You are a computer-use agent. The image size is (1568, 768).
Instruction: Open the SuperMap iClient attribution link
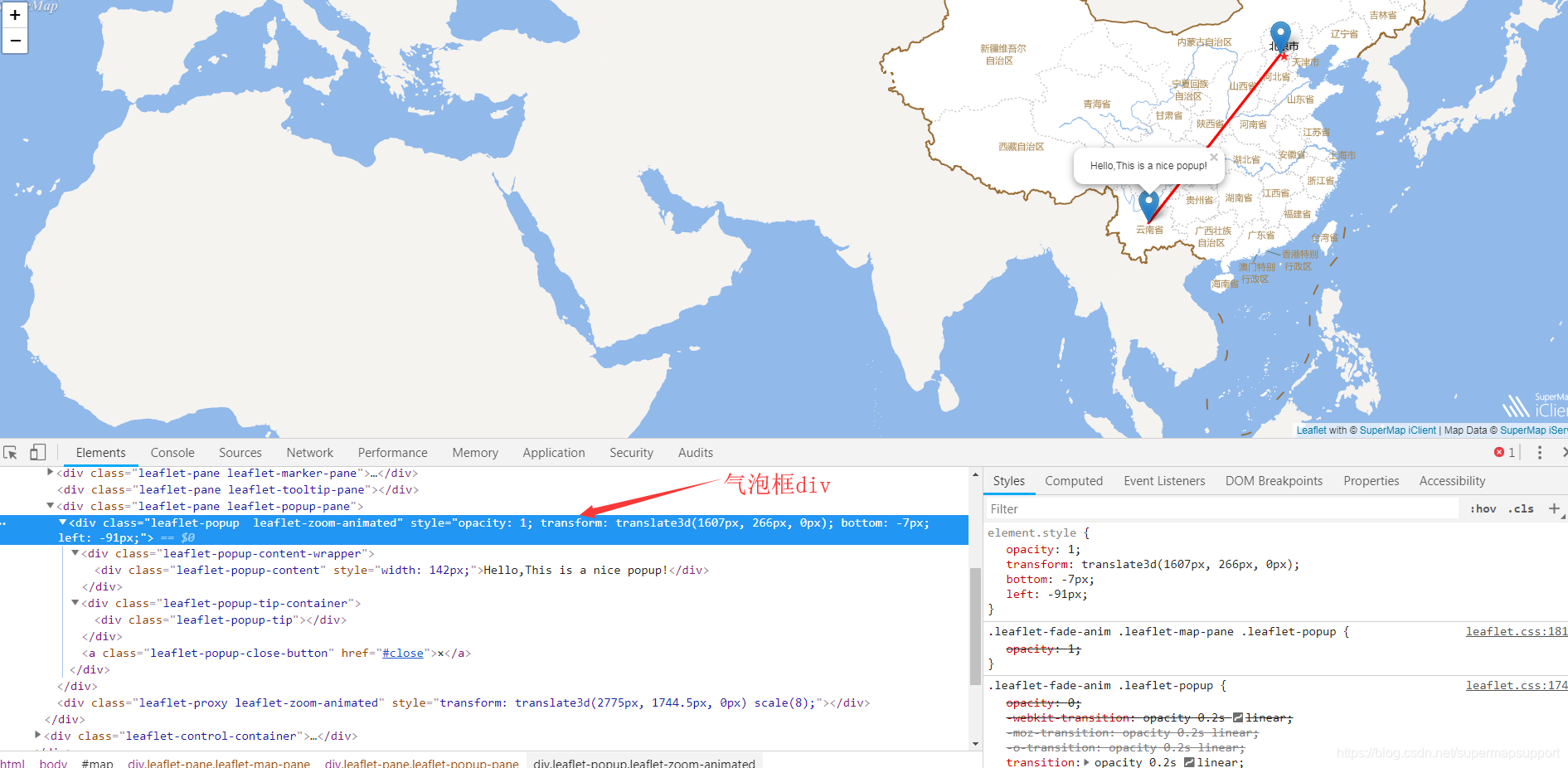1397,430
